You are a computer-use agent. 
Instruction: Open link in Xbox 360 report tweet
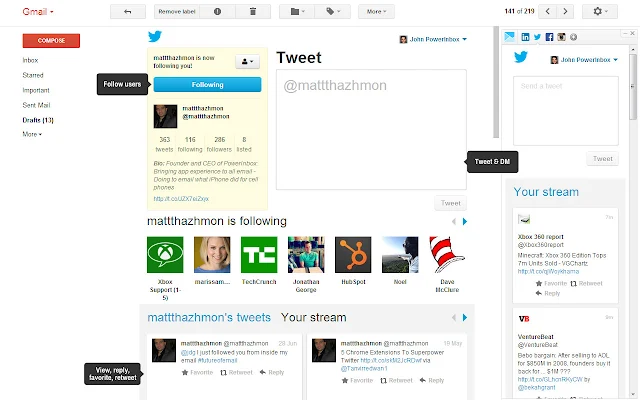click(548, 271)
